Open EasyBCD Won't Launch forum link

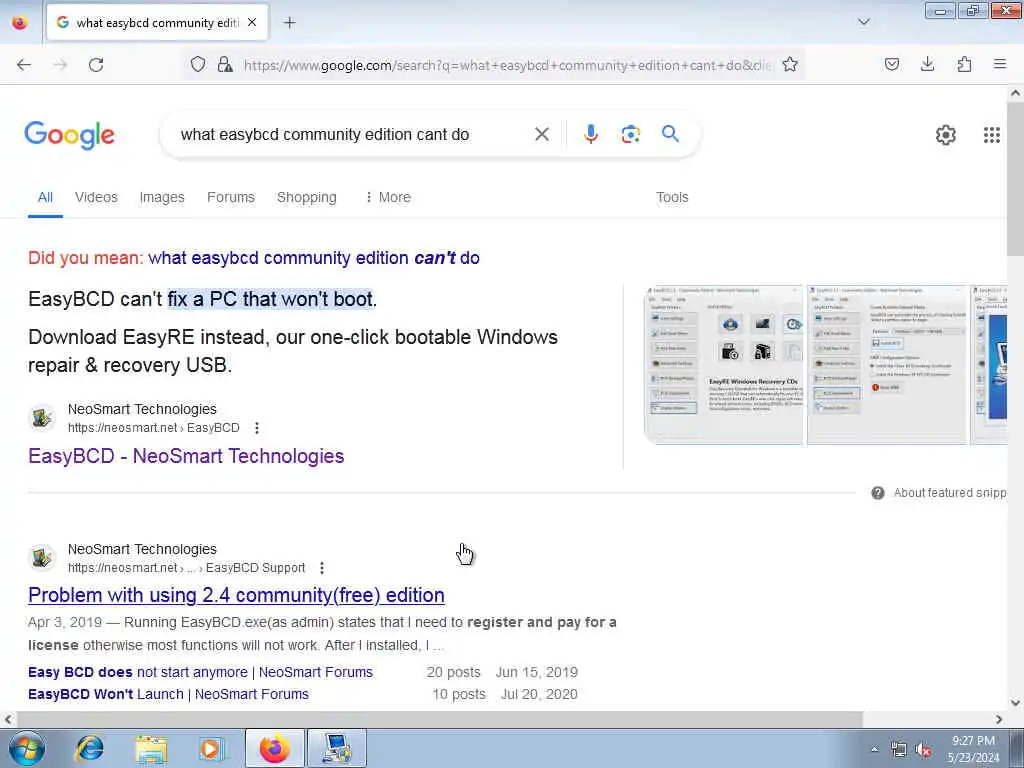pyautogui.click(x=168, y=694)
